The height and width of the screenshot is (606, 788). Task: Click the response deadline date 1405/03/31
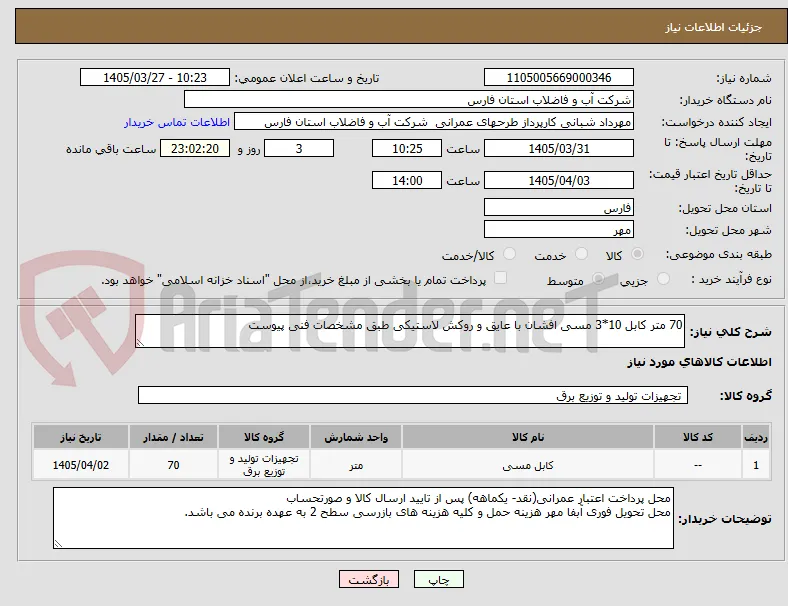point(559,148)
